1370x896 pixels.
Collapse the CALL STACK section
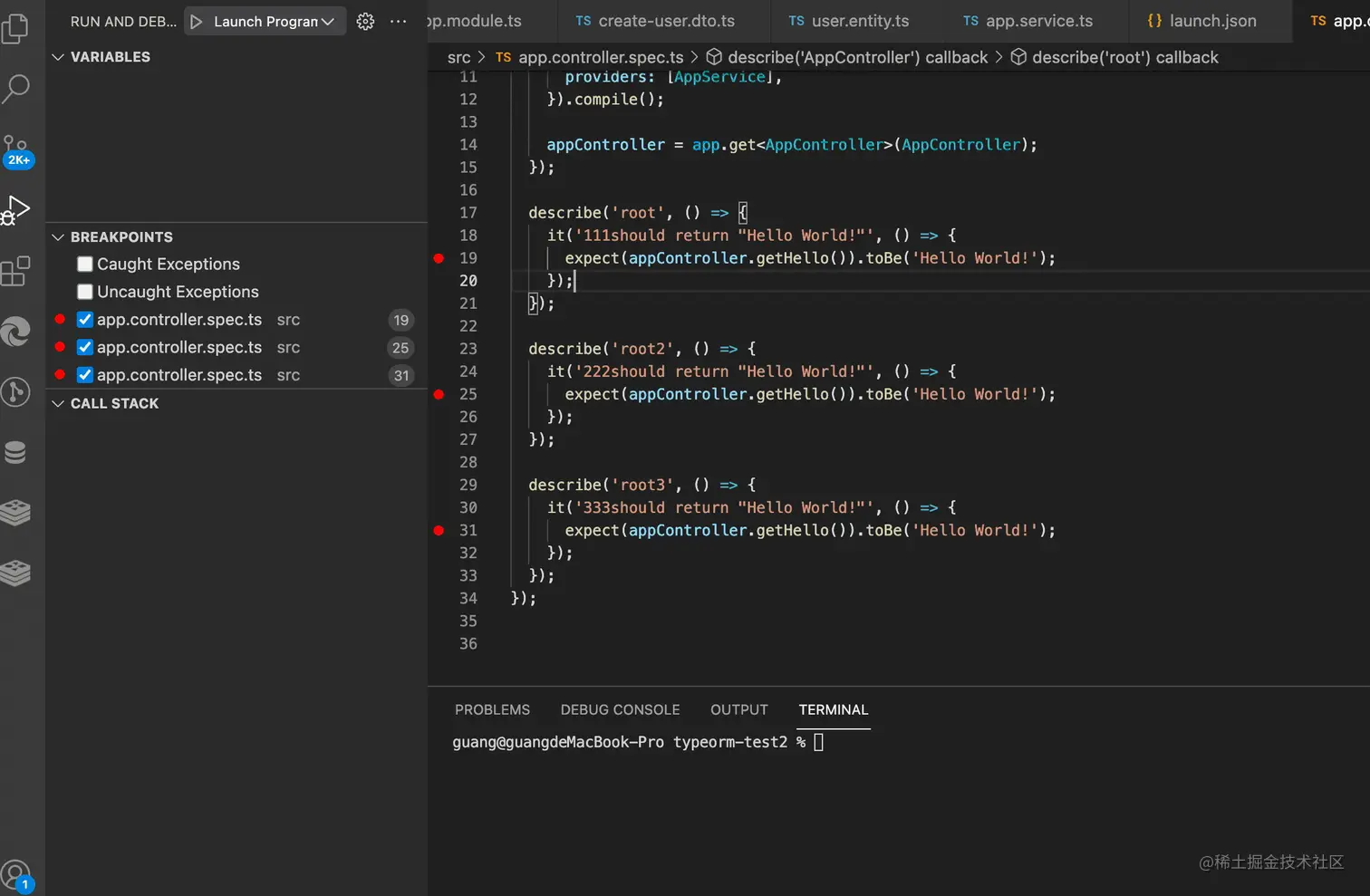coord(58,404)
